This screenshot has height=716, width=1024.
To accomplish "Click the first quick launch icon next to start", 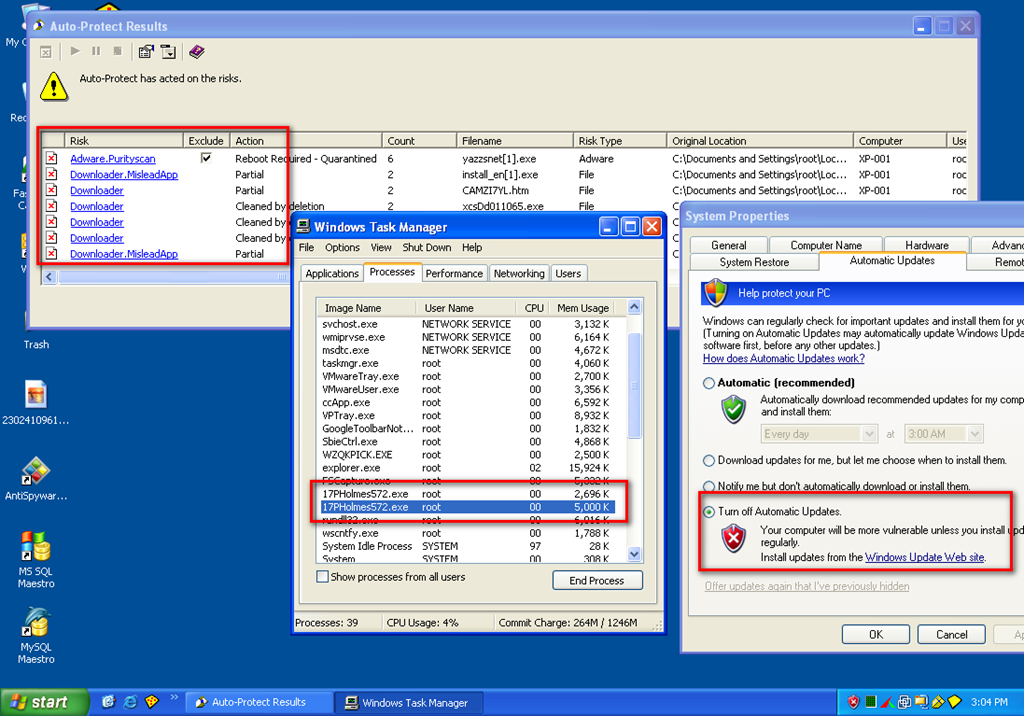I will click(x=108, y=702).
